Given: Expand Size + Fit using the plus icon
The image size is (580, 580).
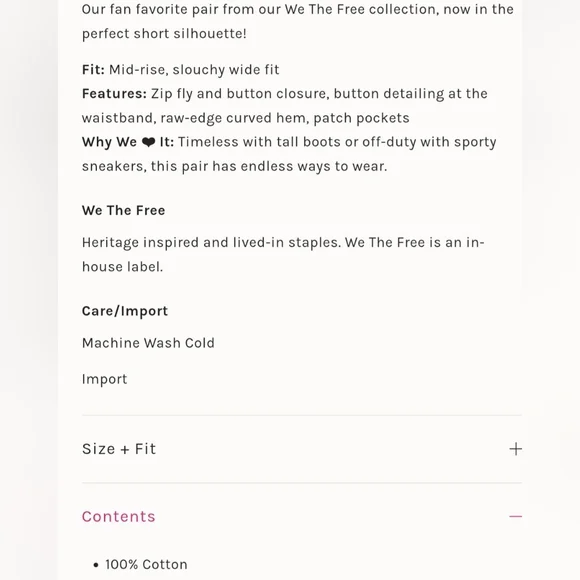Looking at the screenshot, I should [x=515, y=449].
